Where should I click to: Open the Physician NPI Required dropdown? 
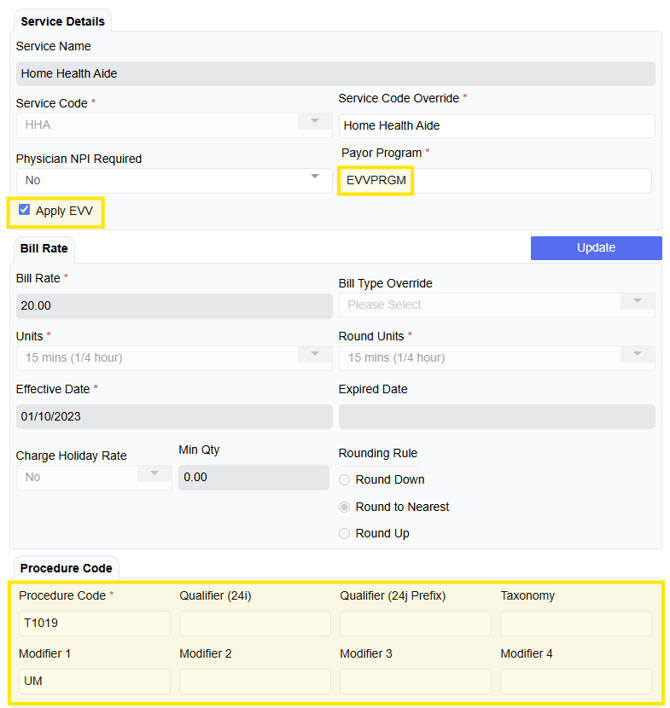tap(174, 181)
